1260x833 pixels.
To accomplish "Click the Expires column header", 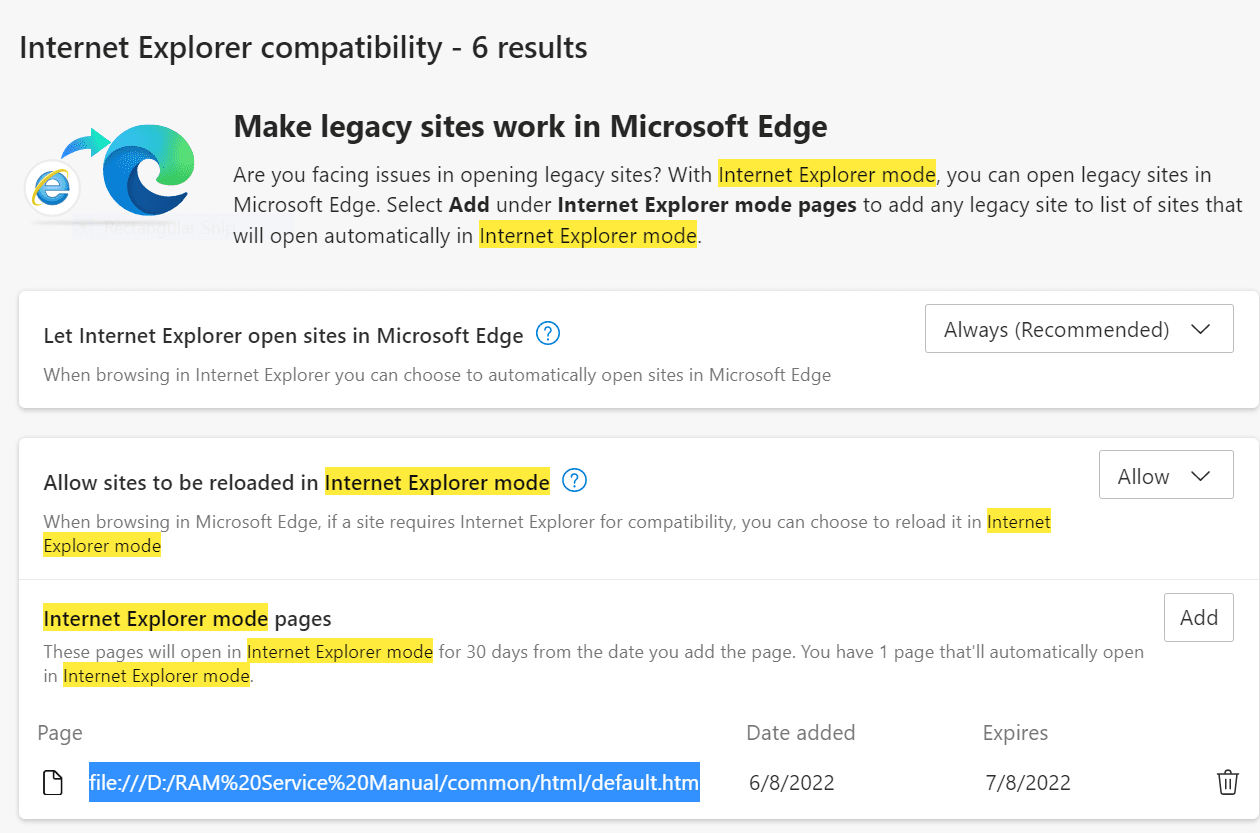I will tap(1015, 733).
